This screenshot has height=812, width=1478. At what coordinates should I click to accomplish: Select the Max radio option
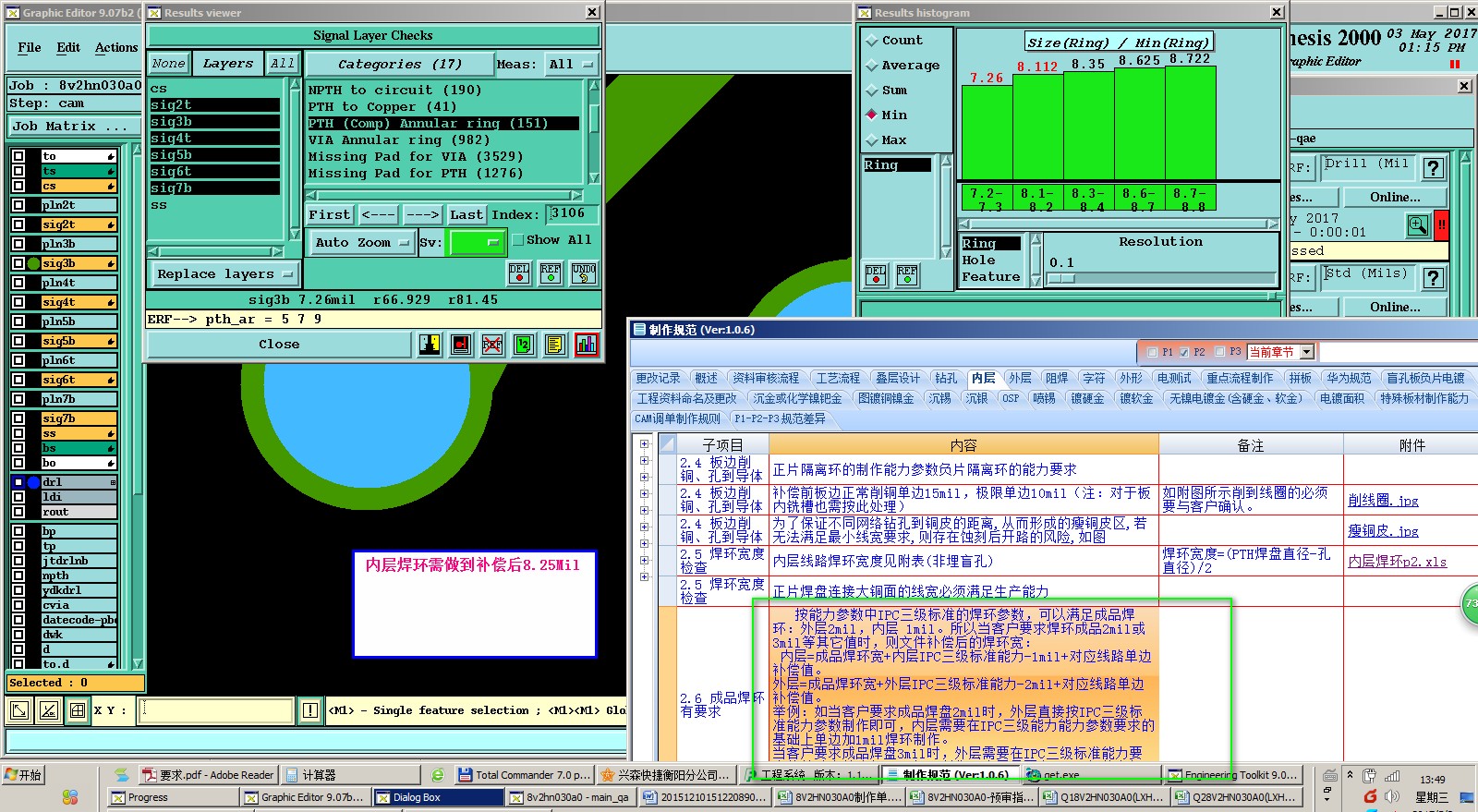(871, 140)
